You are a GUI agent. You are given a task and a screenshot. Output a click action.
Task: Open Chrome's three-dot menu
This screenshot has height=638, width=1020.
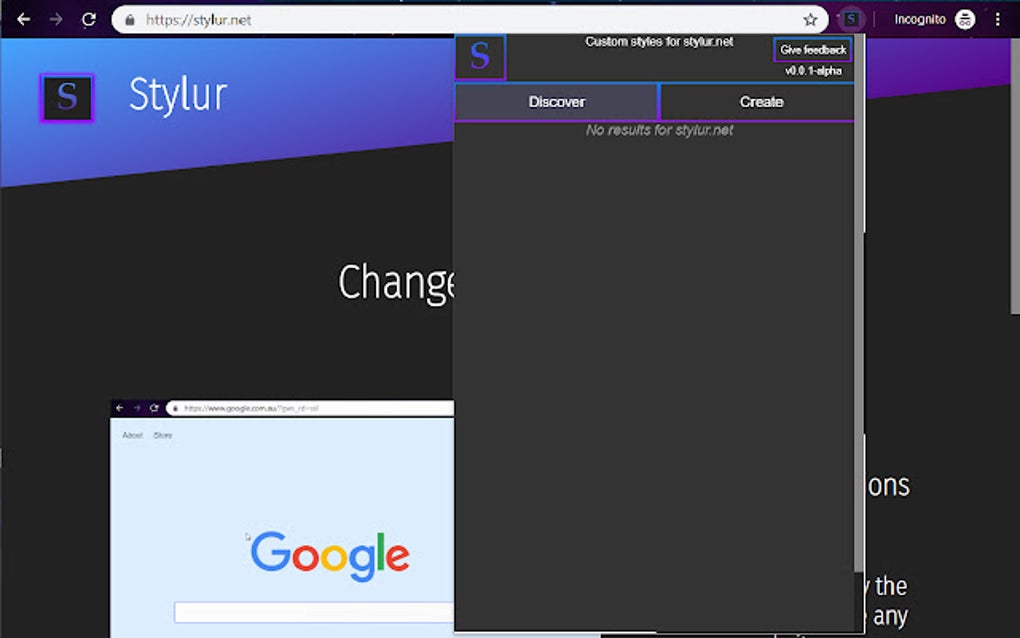coord(998,18)
